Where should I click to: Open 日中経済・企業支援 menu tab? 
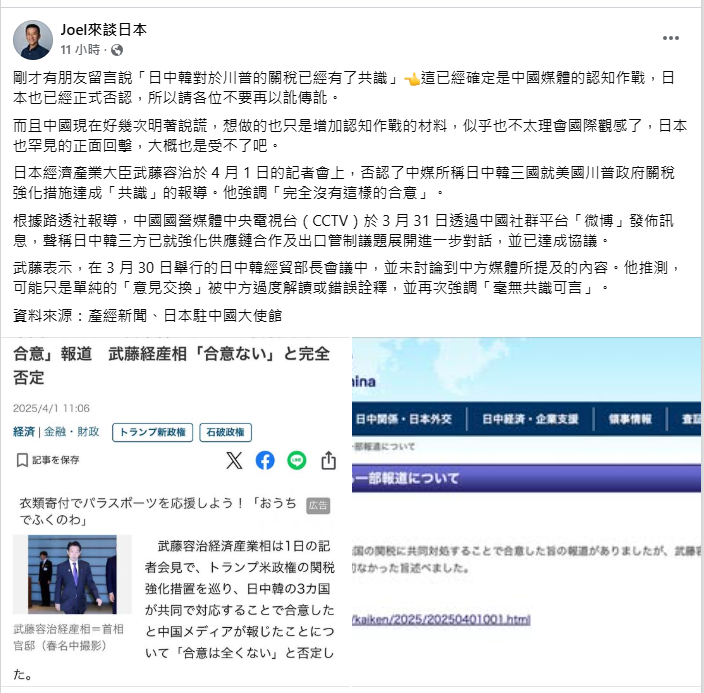click(530, 419)
